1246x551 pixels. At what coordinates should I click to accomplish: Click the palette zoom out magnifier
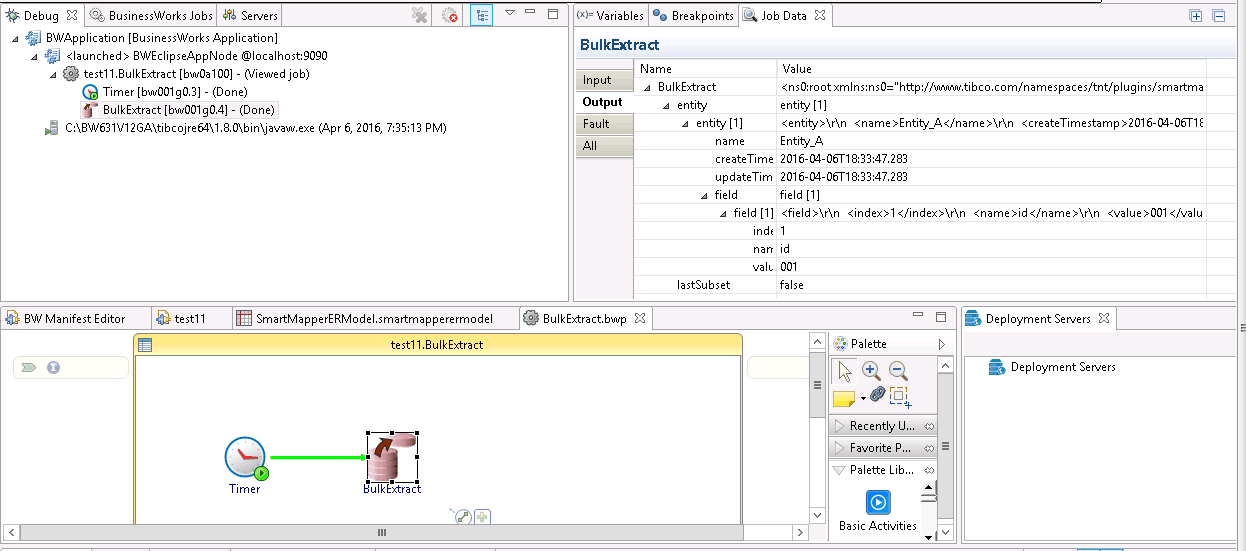click(898, 369)
